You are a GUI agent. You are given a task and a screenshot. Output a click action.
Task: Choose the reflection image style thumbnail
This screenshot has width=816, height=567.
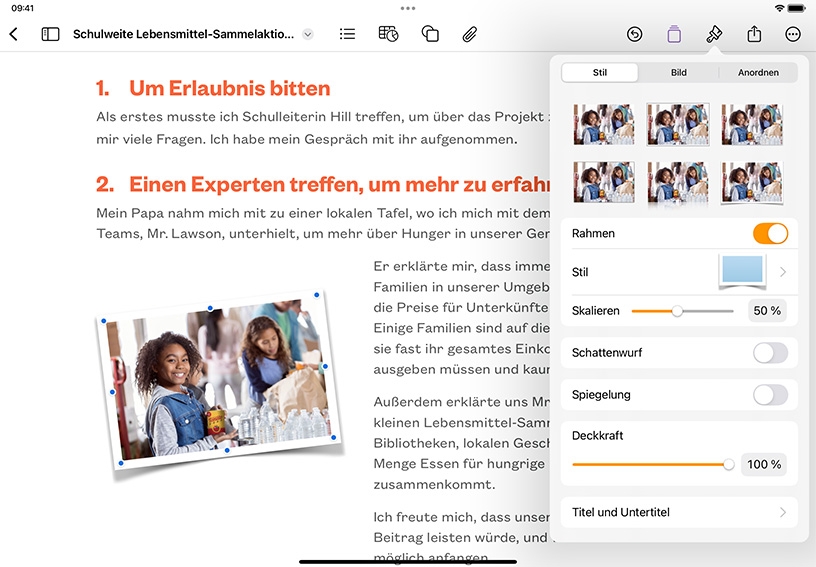[678, 183]
